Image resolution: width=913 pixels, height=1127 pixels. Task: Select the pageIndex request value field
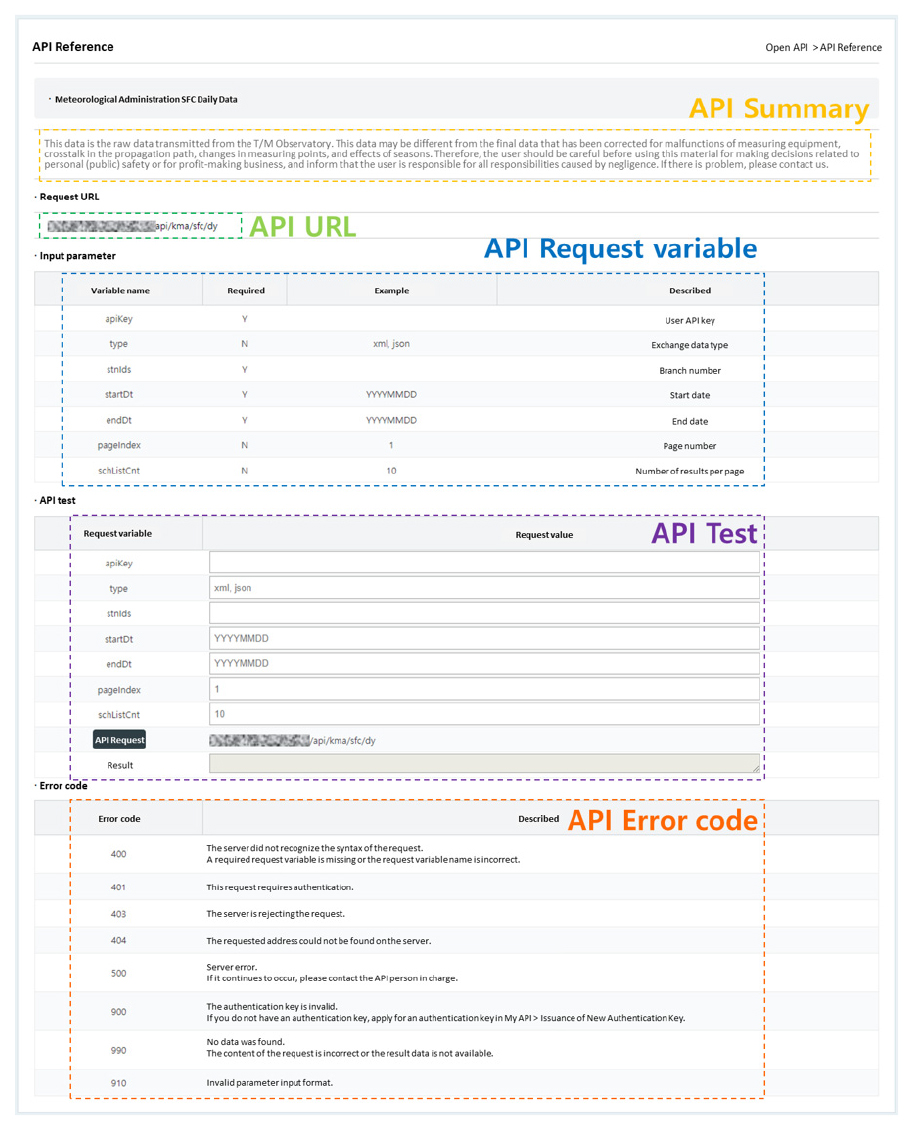coord(484,689)
